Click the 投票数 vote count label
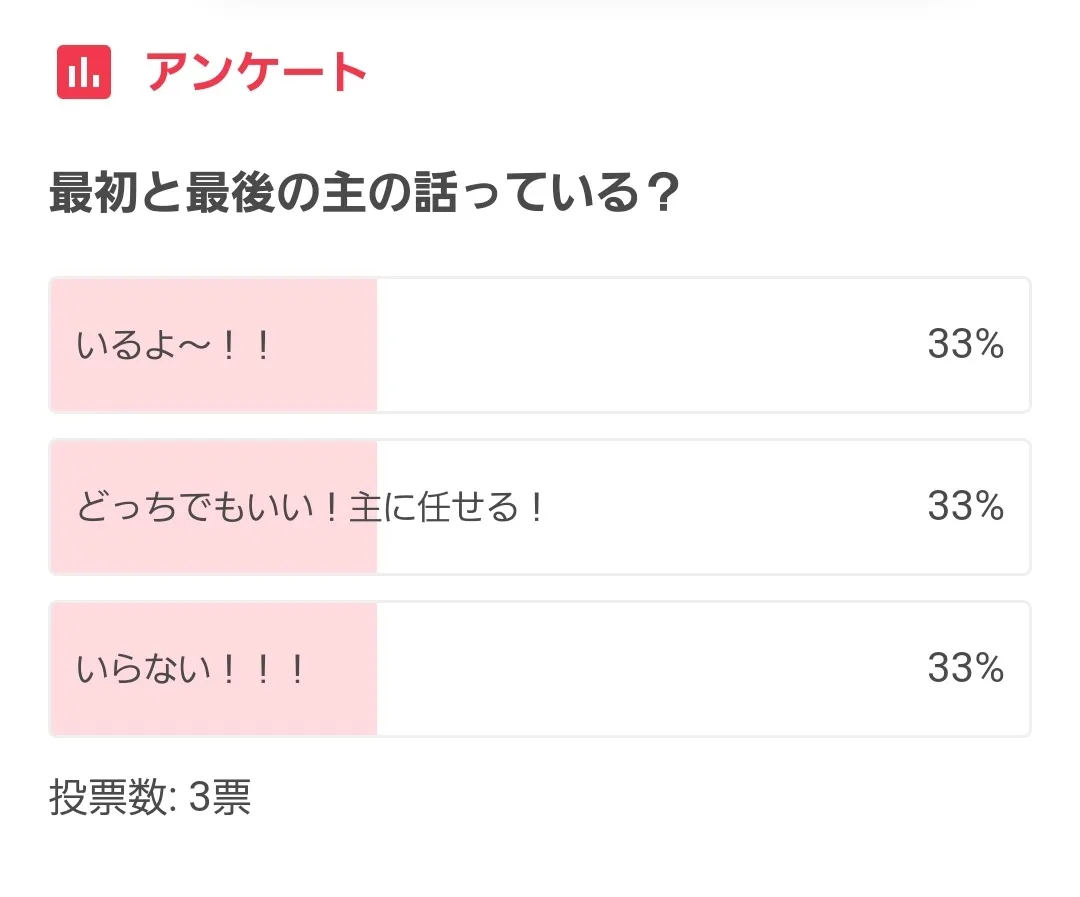The width and height of the screenshot is (1080, 897). point(112,798)
